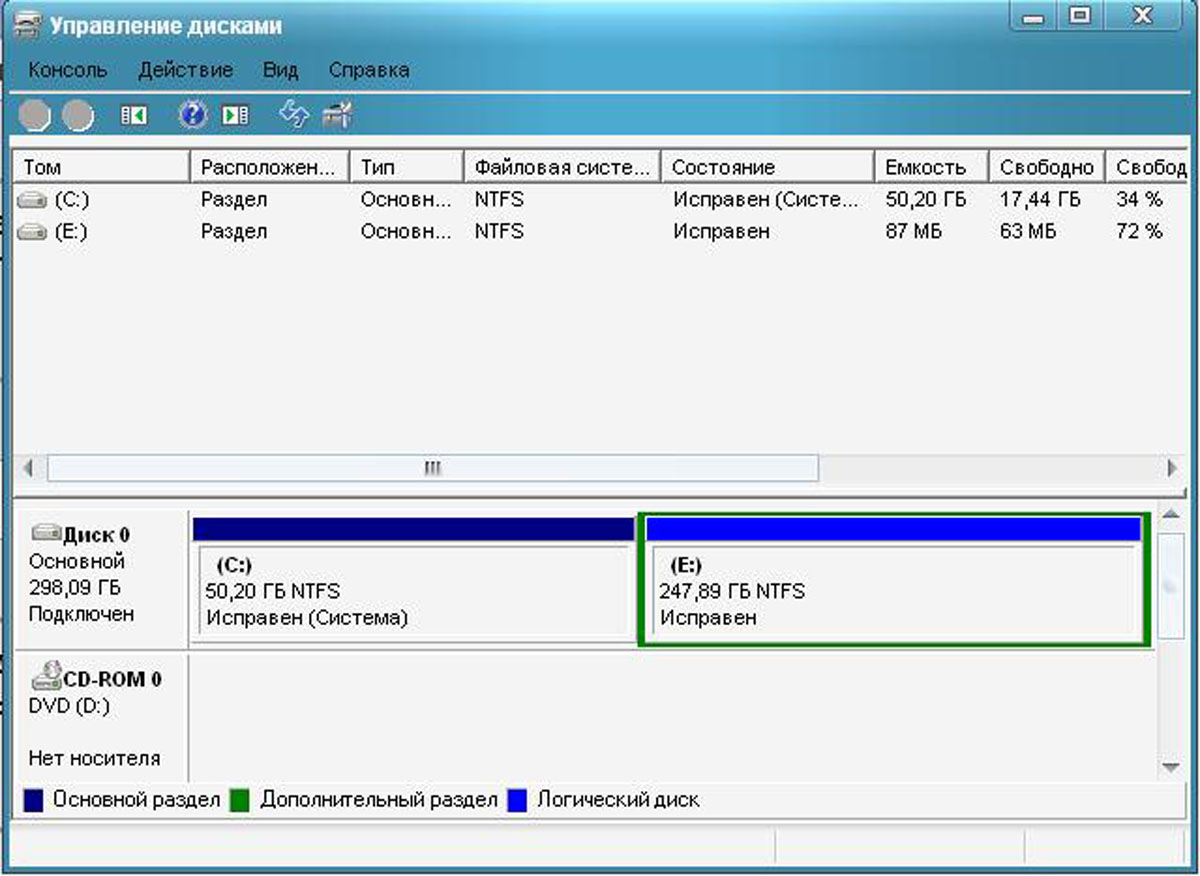
Task: Click the Дополнительный раздел green legend swatch
Action: tap(239, 800)
